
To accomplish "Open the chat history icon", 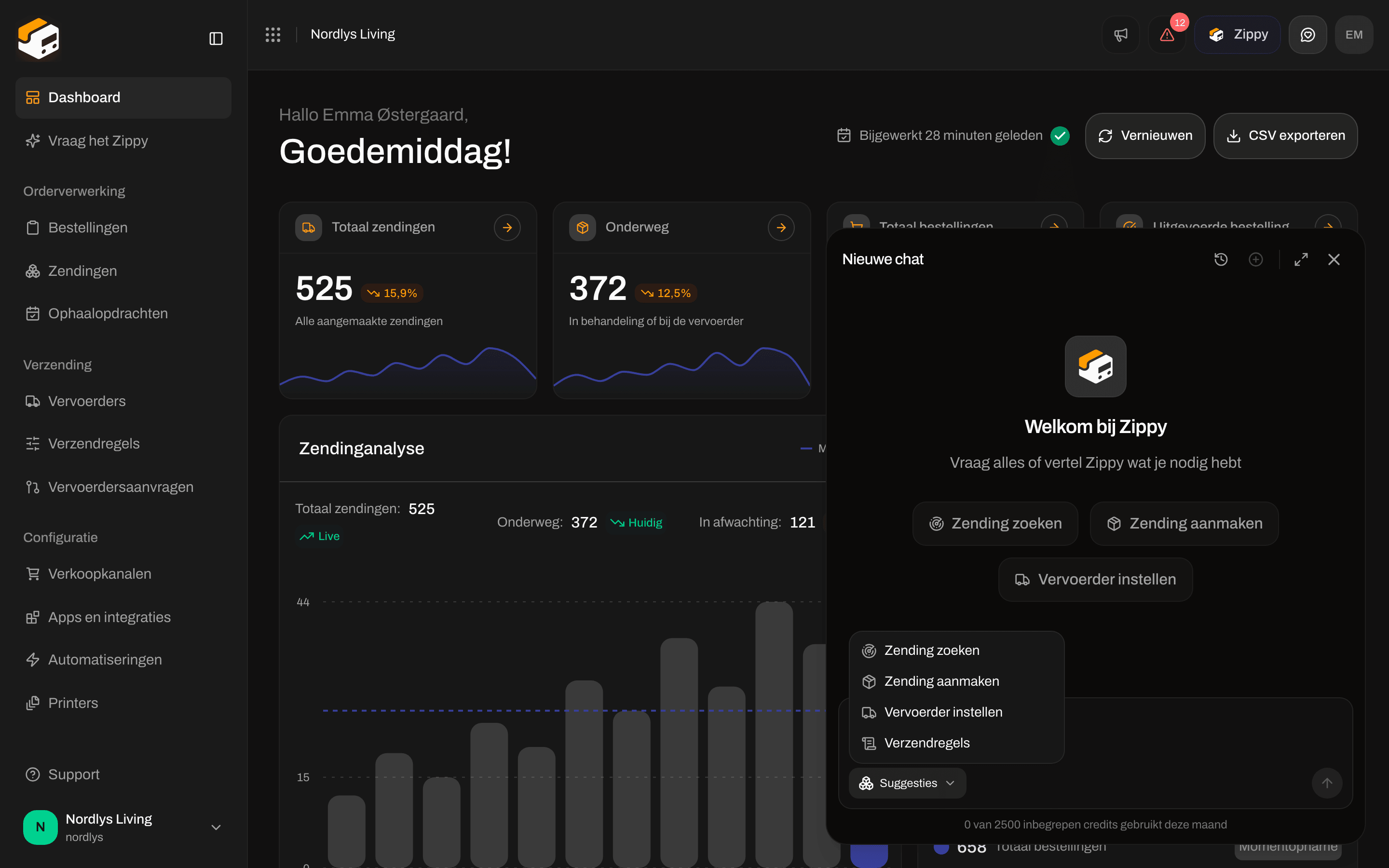I will click(1221, 259).
